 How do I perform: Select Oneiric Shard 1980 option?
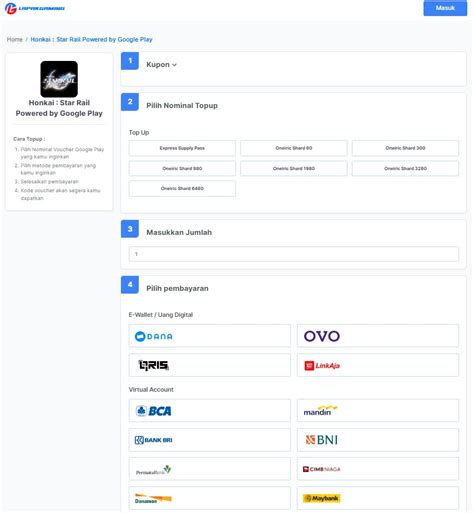click(294, 168)
